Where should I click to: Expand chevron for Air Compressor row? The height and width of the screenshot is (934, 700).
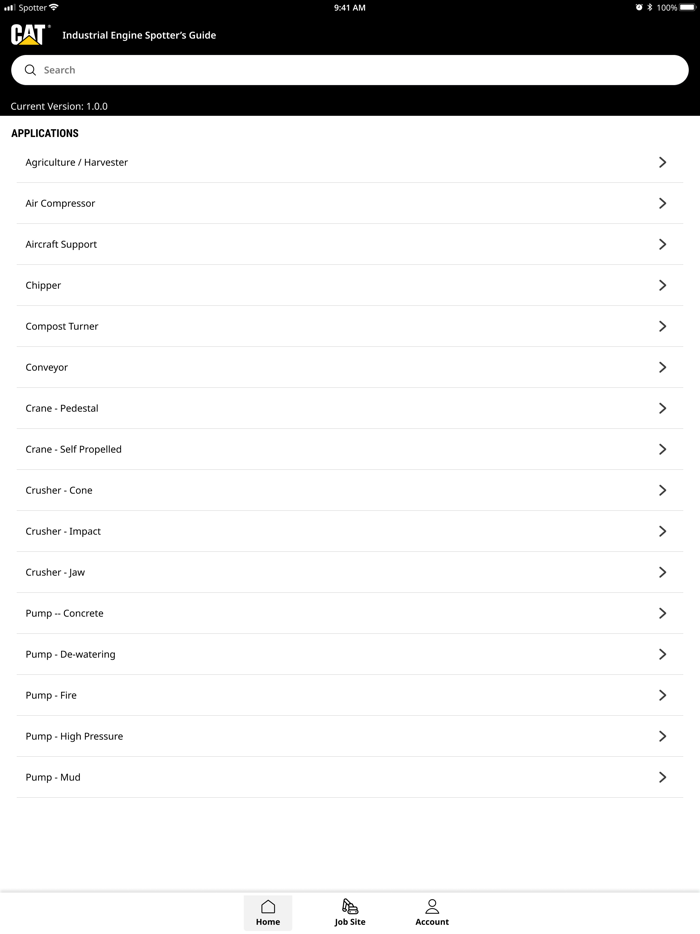click(662, 203)
